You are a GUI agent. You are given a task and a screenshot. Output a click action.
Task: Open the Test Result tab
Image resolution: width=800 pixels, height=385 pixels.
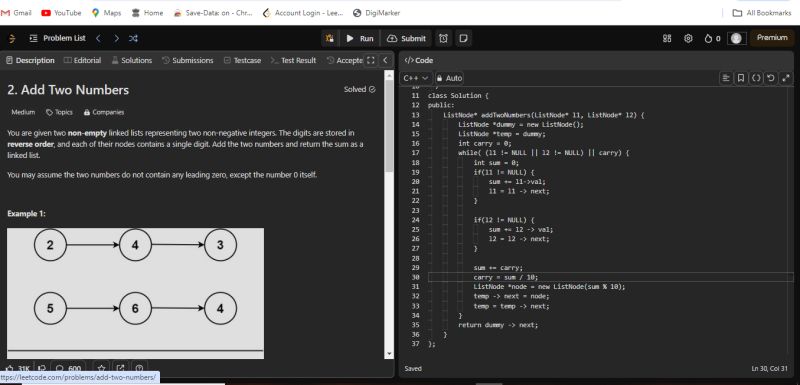293,60
